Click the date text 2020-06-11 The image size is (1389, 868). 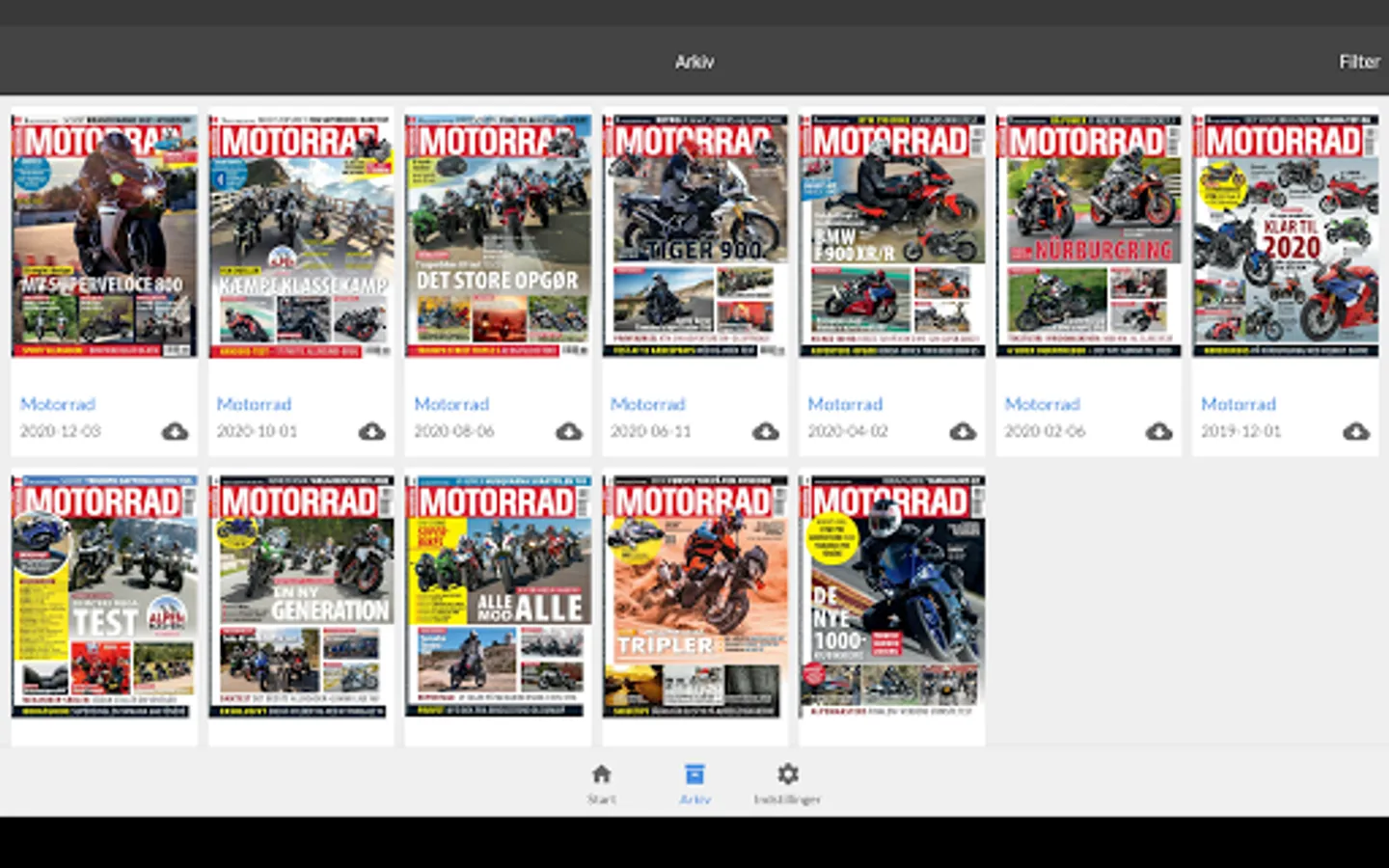(x=651, y=431)
